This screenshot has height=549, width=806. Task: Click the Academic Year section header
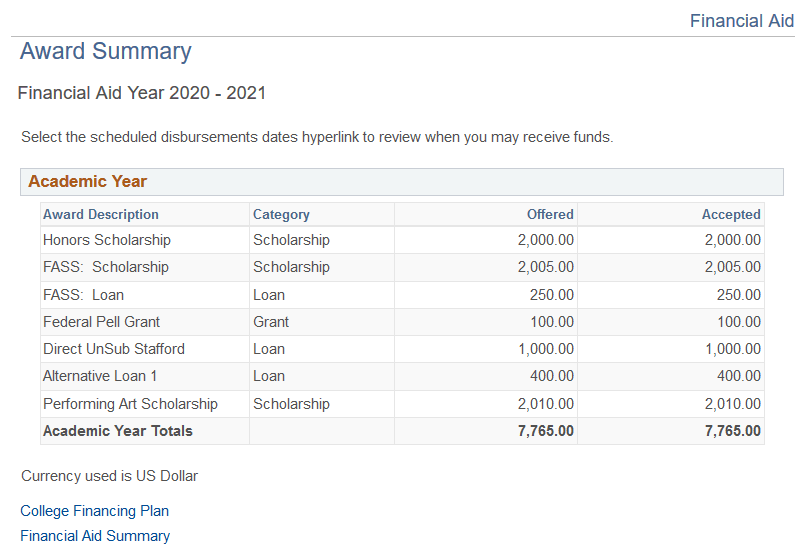pos(88,182)
